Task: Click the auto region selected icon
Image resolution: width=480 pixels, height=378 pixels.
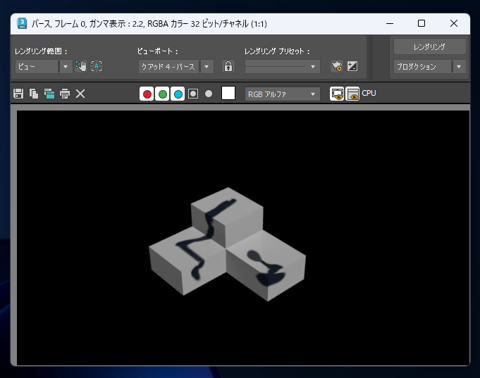Action: (97, 66)
